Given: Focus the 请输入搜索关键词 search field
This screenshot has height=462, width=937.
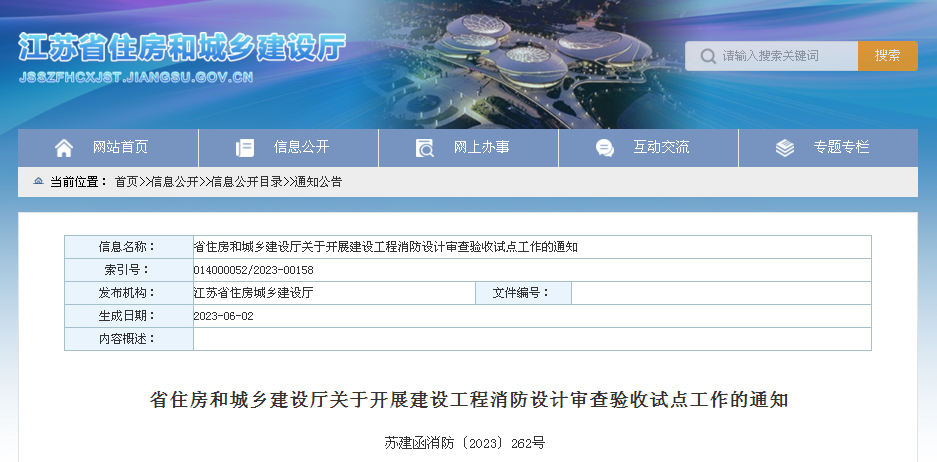Looking at the screenshot, I should [x=771, y=56].
